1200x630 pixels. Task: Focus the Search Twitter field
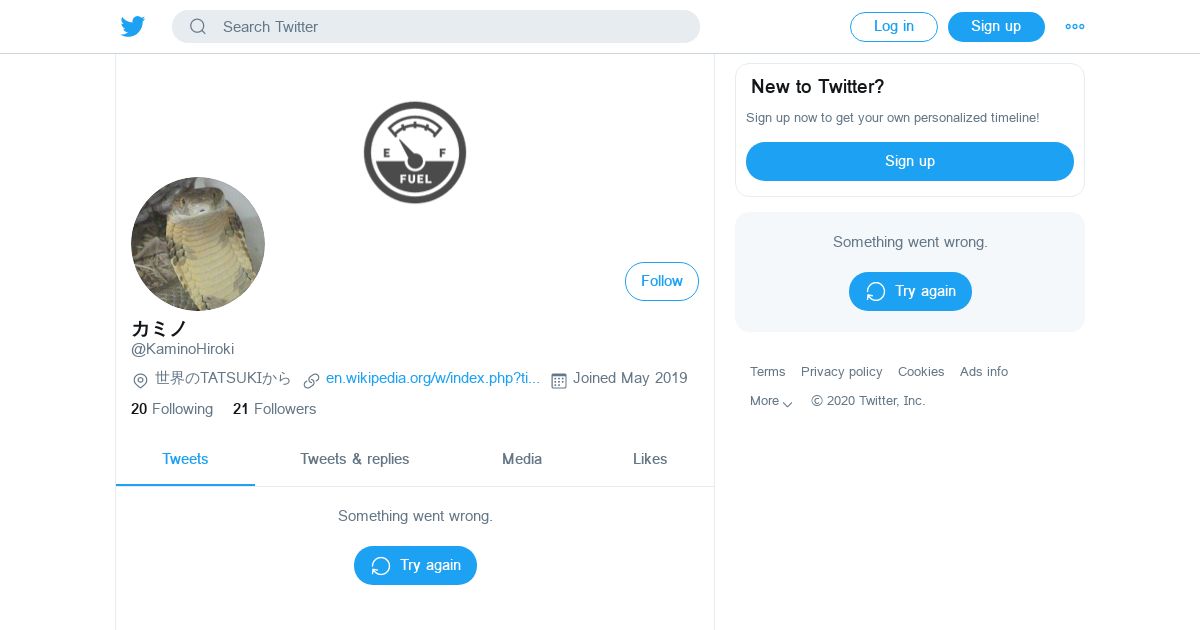click(x=450, y=27)
